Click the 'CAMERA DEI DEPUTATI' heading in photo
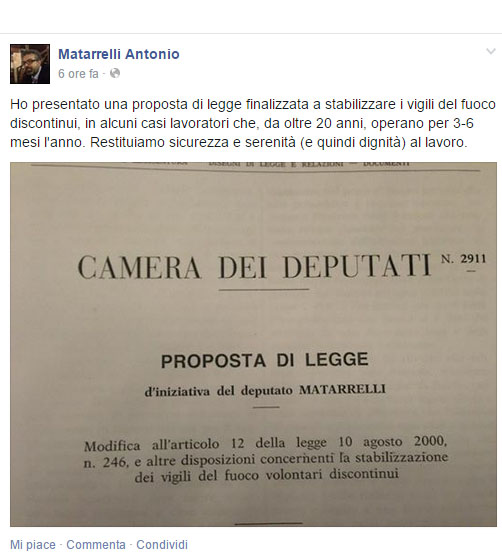The image size is (502, 557). (x=254, y=266)
